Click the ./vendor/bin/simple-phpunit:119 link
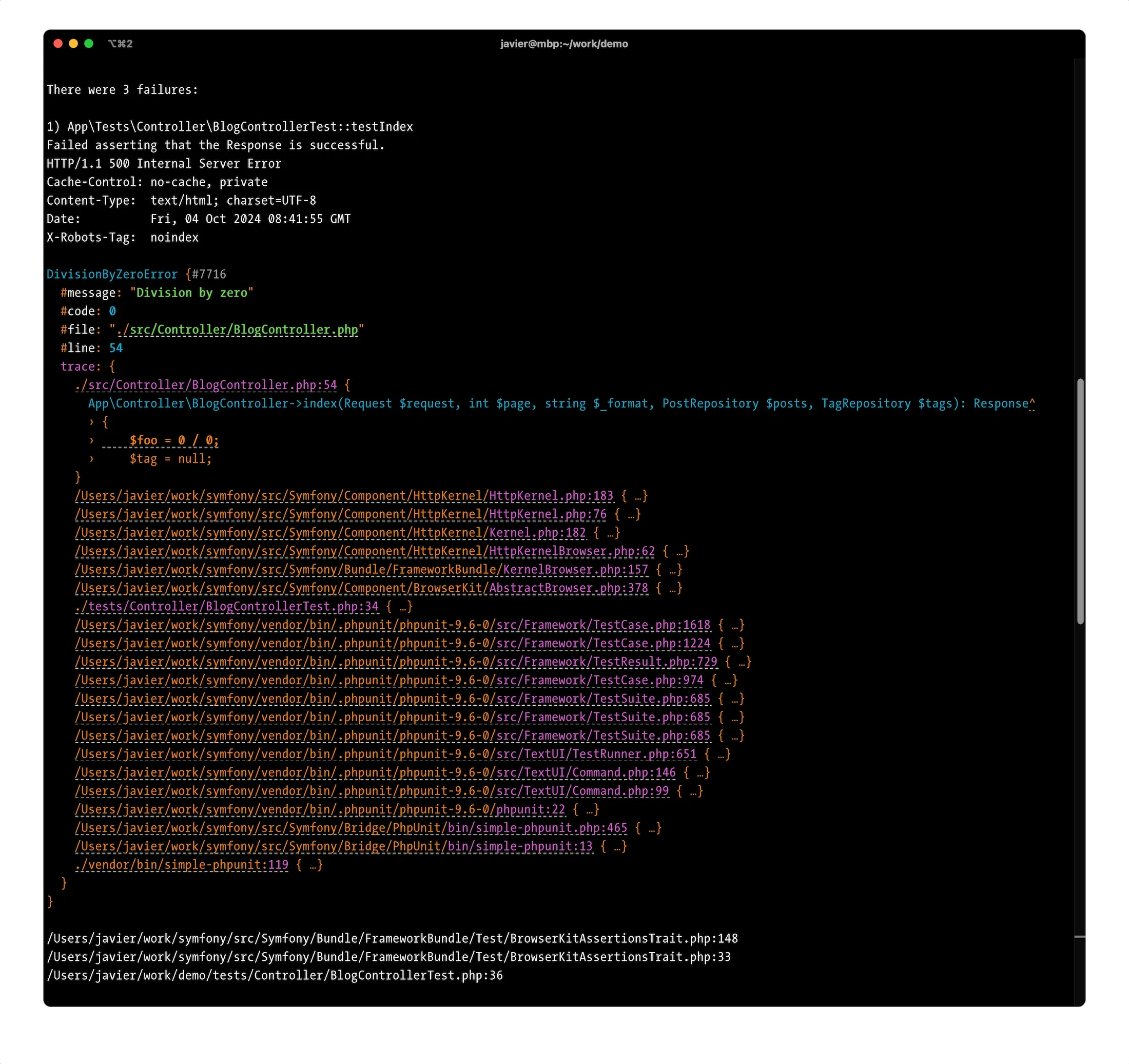The height and width of the screenshot is (1064, 1129). click(181, 865)
